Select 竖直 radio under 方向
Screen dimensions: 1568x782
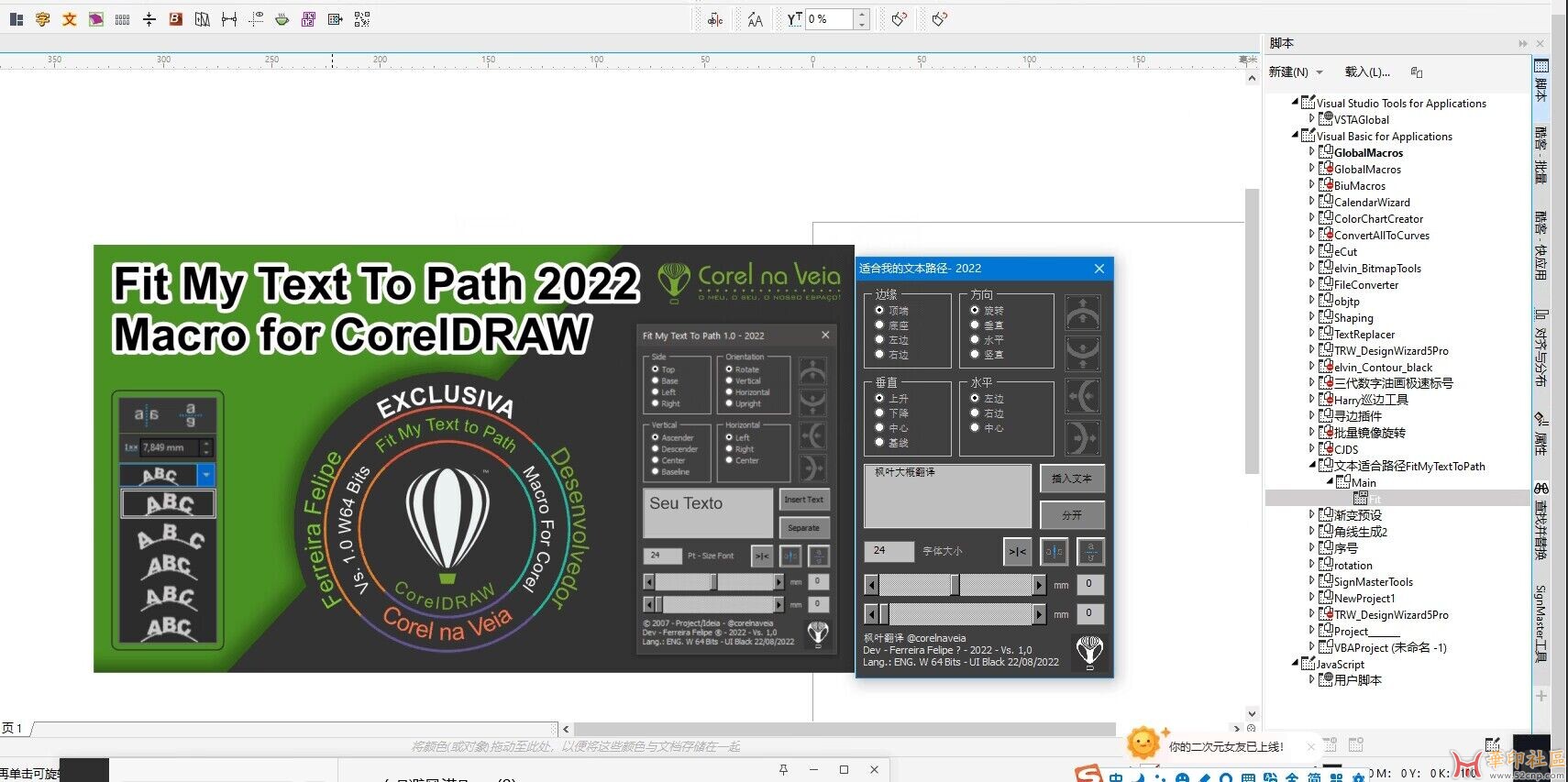975,354
